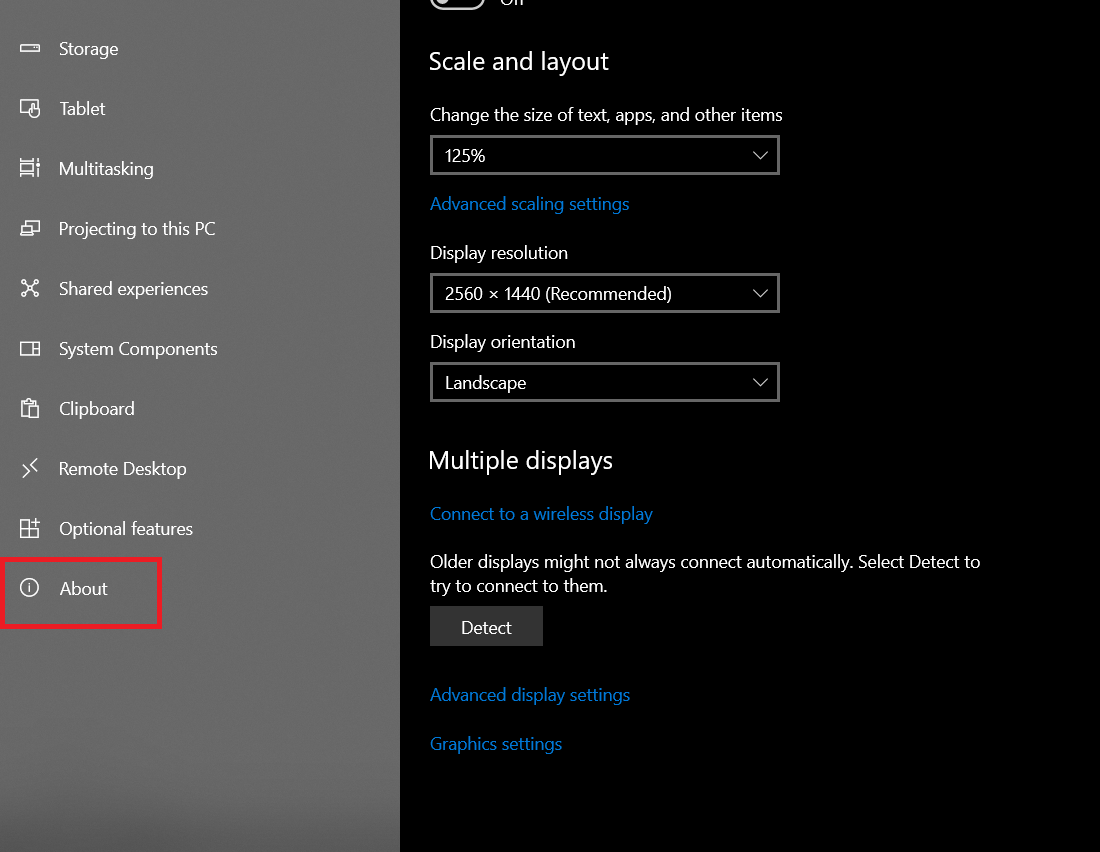
Task: Click the Tablet icon in sidebar
Action: tap(30, 109)
